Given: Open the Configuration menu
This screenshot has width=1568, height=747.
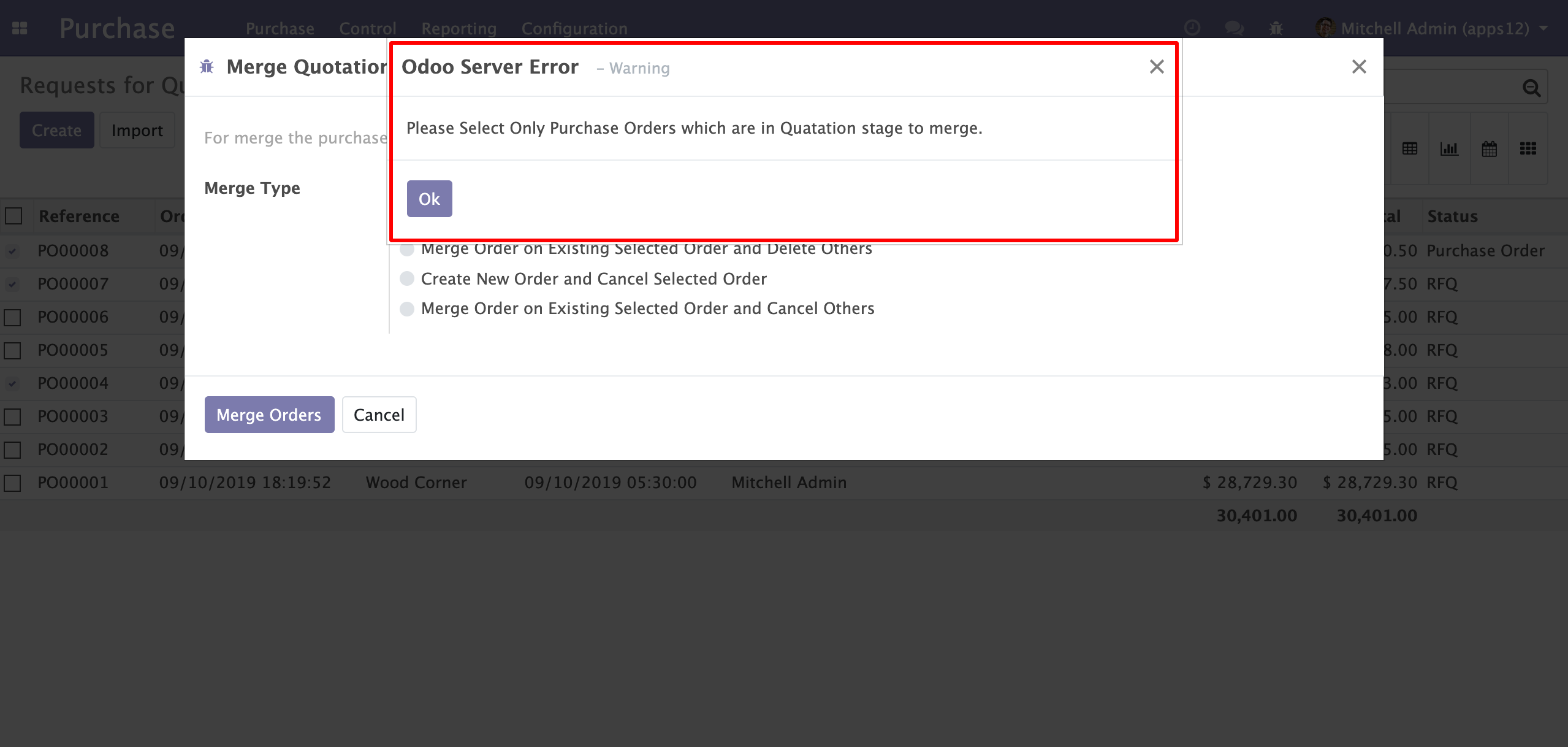Looking at the screenshot, I should 574,28.
